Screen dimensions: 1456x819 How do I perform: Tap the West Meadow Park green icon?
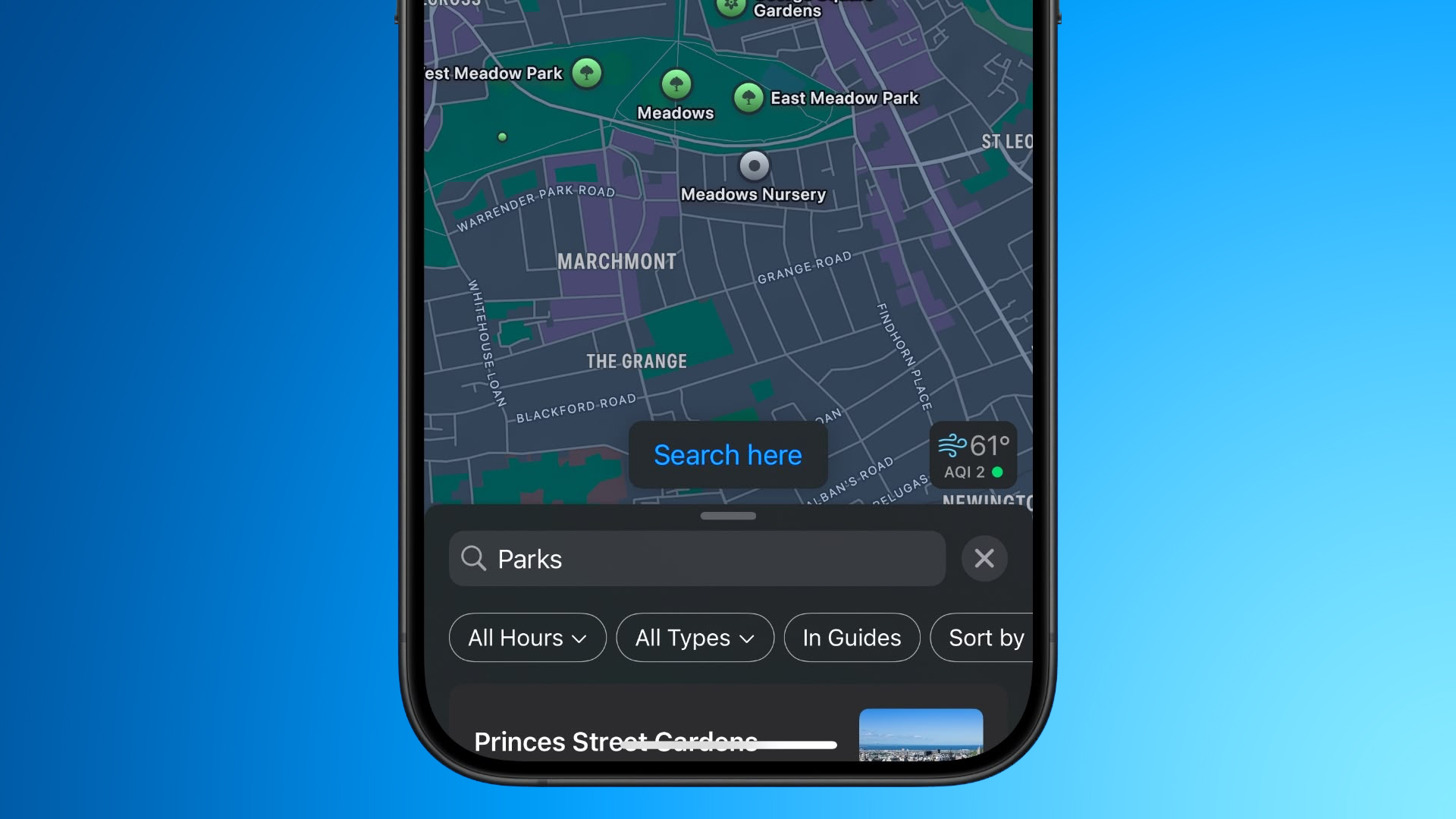588,72
